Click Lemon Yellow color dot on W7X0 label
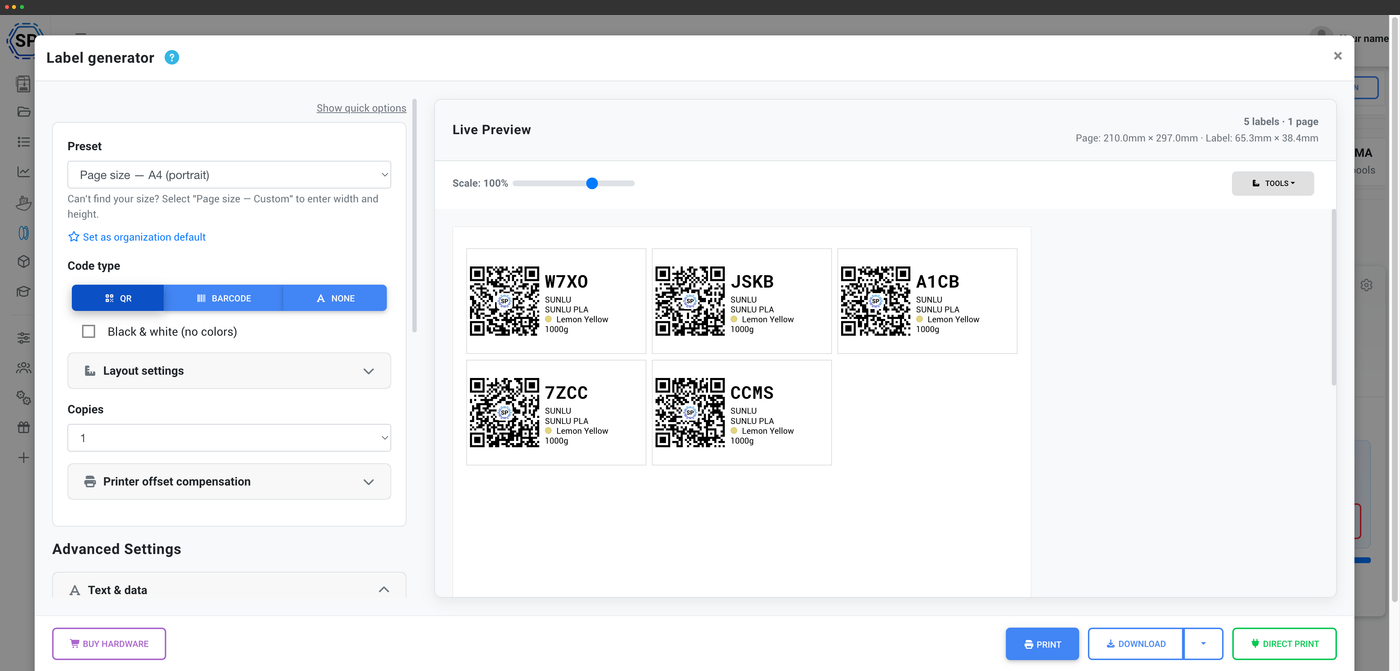Viewport: 1400px width, 671px height. point(549,320)
